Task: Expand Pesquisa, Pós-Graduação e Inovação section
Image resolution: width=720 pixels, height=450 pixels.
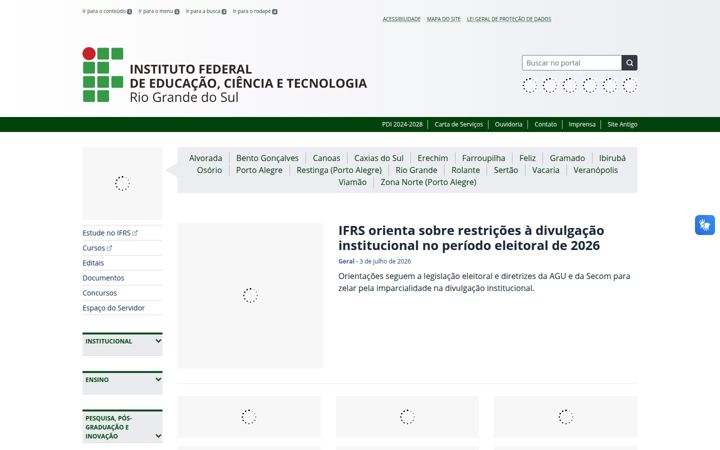Action: click(x=122, y=427)
